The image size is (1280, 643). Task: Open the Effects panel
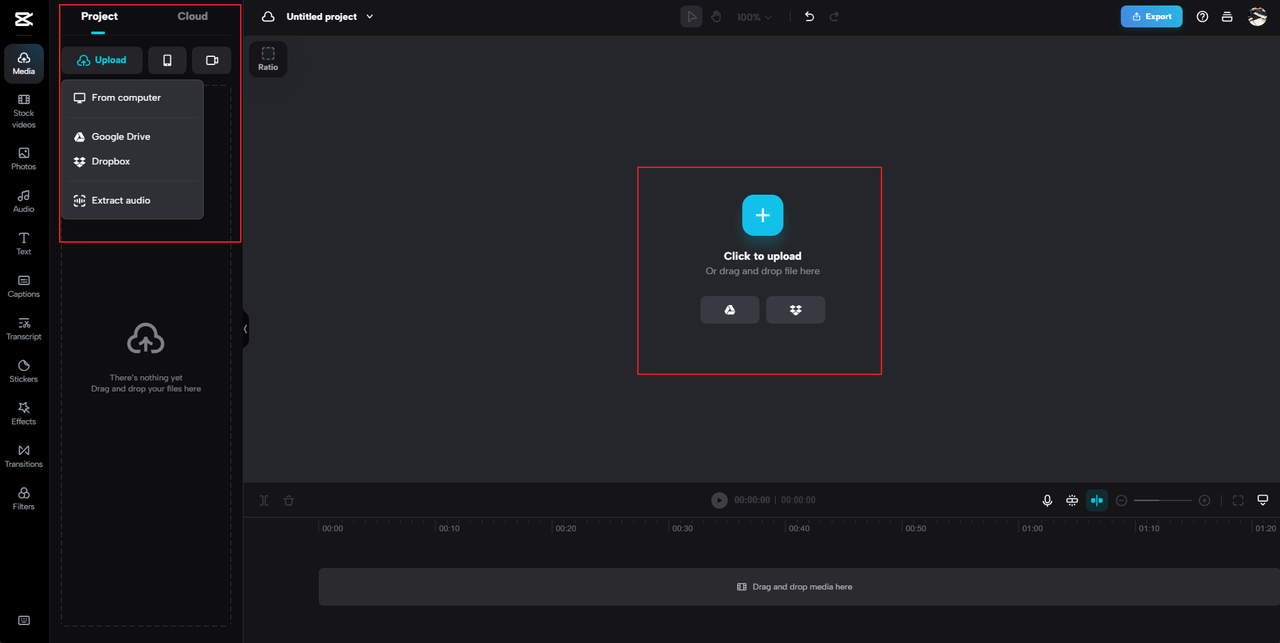pos(24,414)
